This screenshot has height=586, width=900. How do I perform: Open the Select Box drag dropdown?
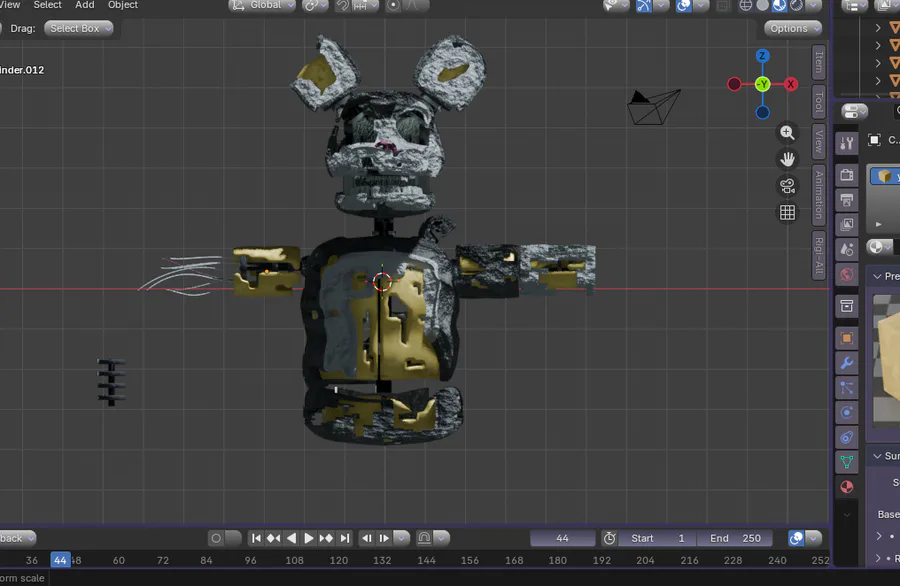coord(79,28)
